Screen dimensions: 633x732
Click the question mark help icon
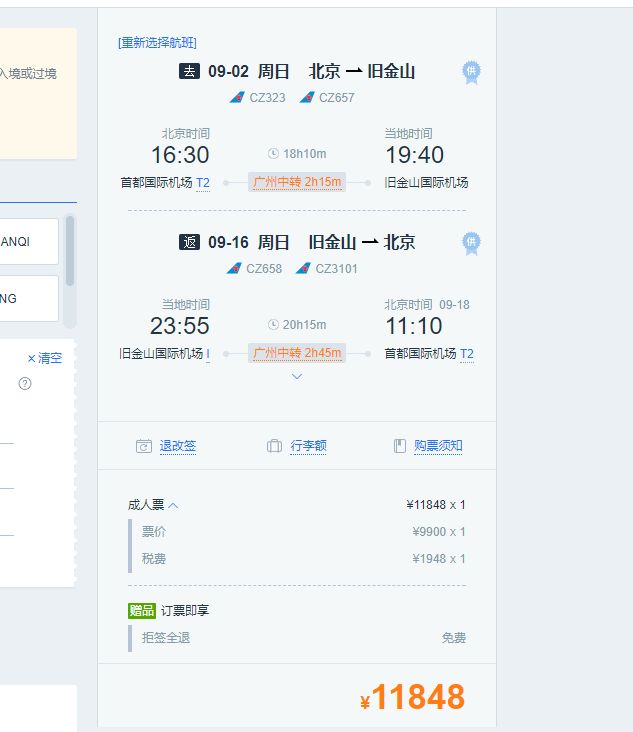coord(25,384)
